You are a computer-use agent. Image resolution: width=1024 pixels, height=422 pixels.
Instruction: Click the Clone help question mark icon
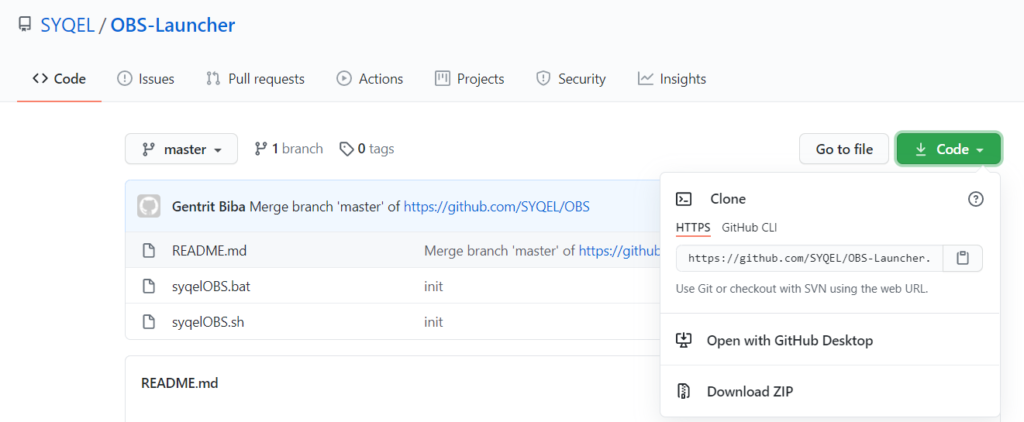(975, 199)
